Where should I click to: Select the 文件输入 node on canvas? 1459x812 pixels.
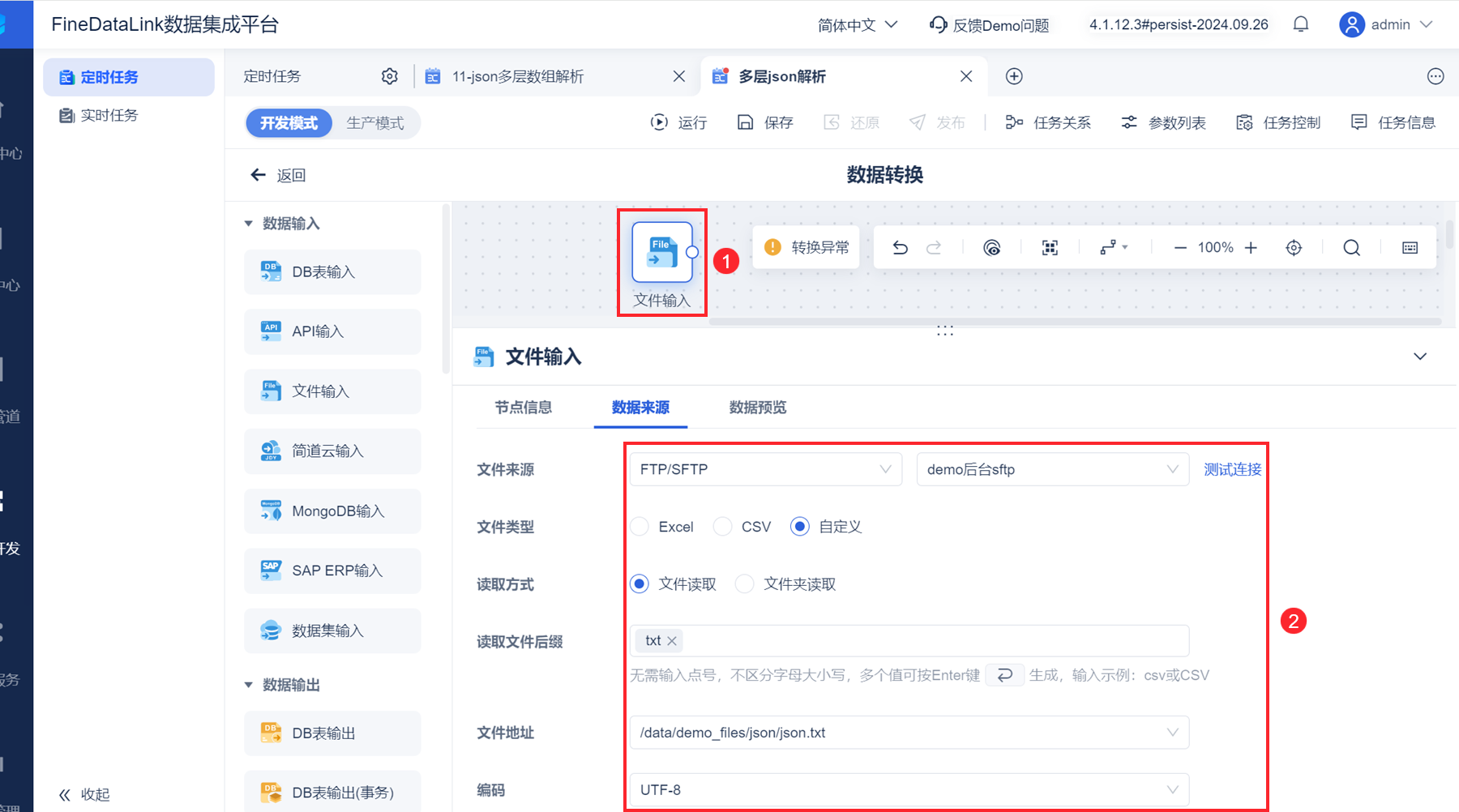[x=662, y=252]
